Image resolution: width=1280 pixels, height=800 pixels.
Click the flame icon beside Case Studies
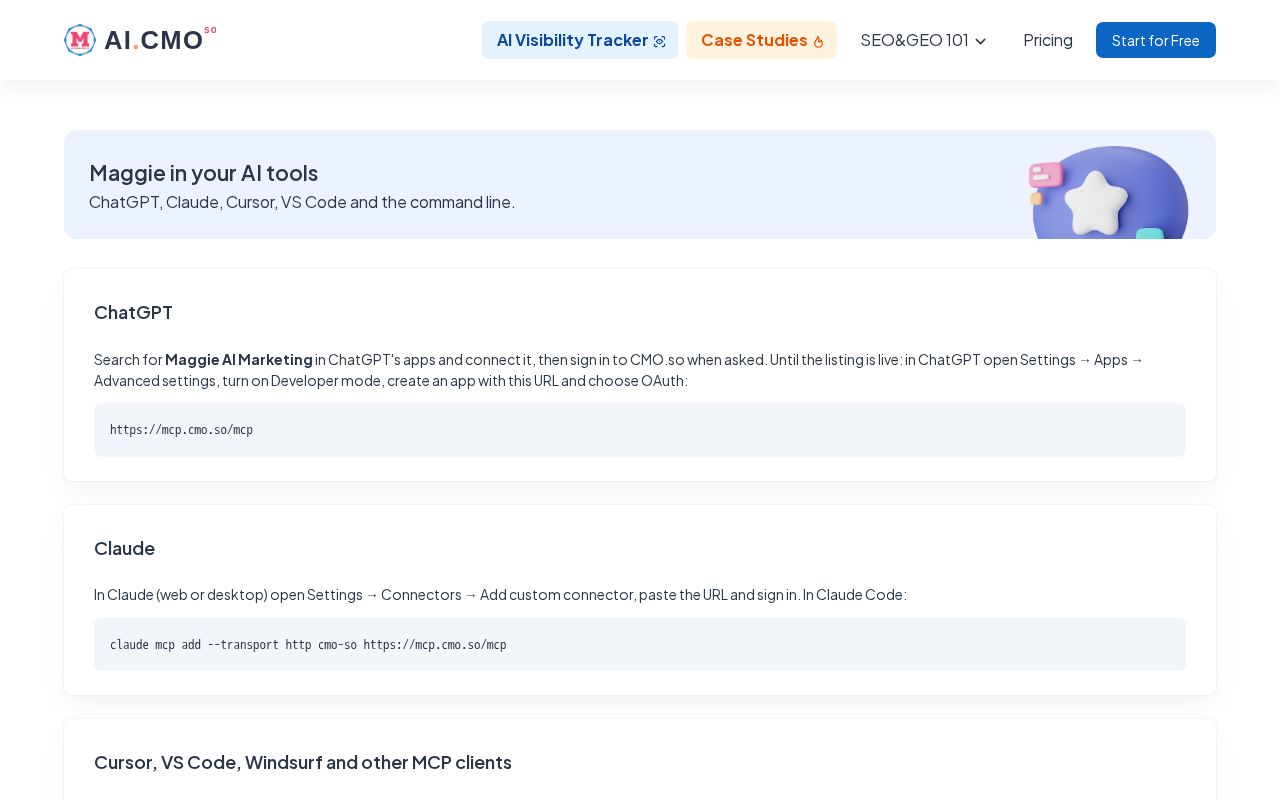pos(818,41)
